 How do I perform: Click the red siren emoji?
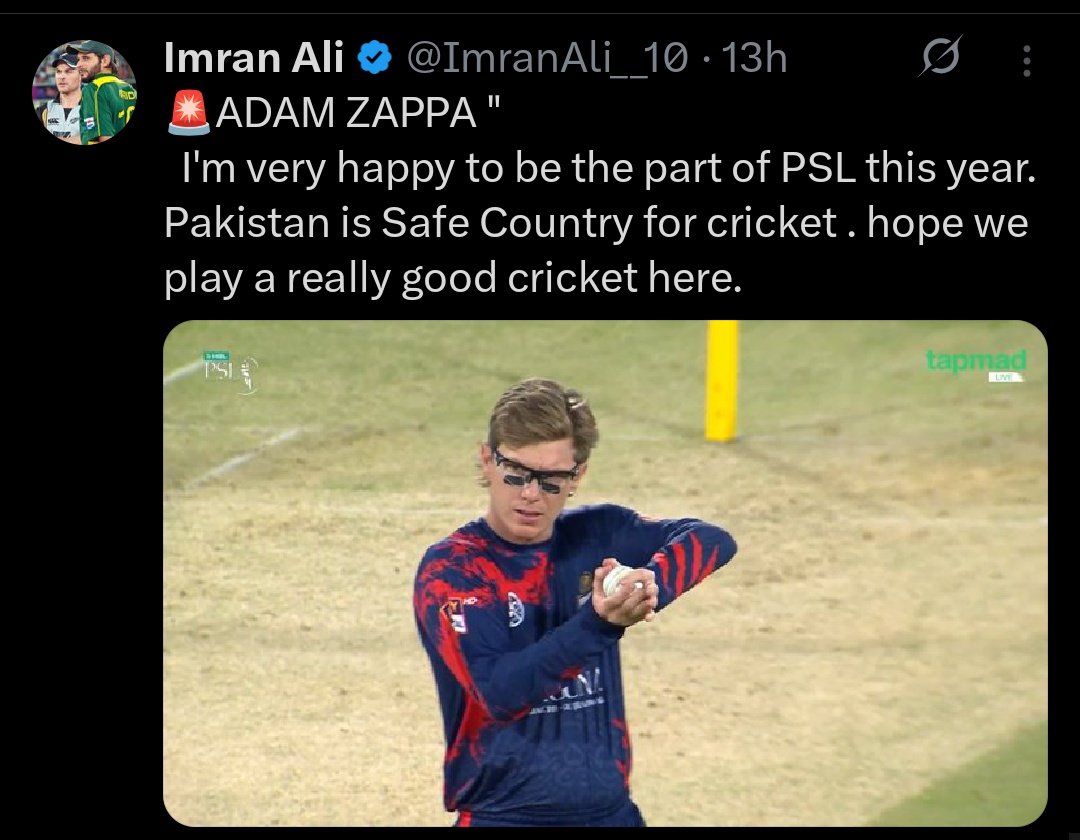(x=188, y=115)
